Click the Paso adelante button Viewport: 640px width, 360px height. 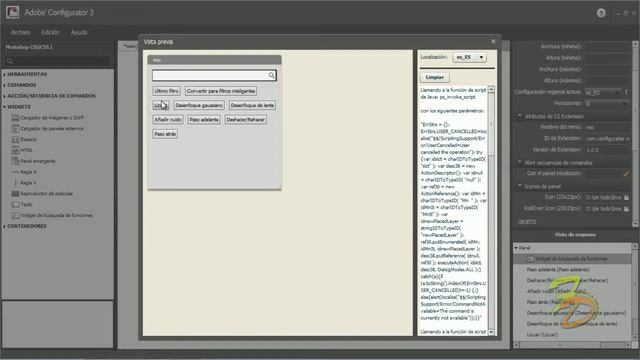point(204,120)
